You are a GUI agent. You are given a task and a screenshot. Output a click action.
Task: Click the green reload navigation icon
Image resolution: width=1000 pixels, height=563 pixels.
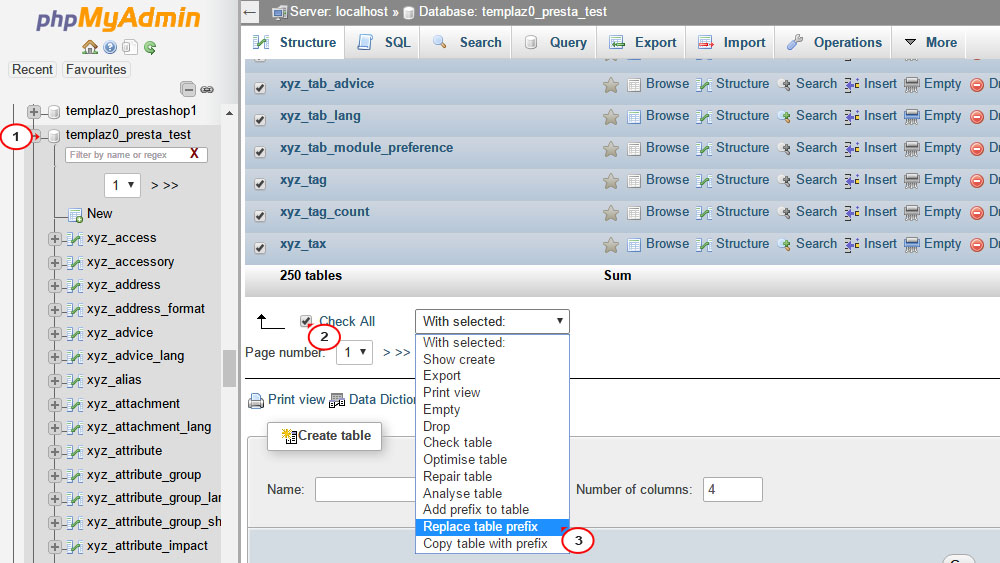point(150,47)
